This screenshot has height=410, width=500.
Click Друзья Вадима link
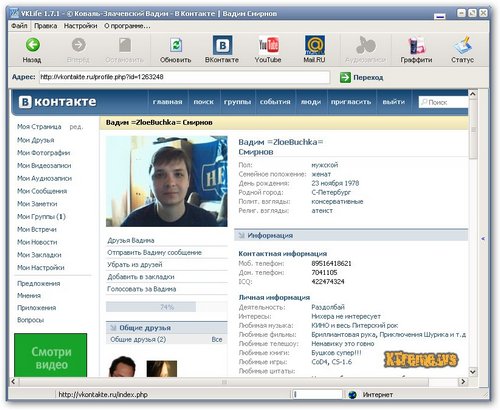[131, 240]
